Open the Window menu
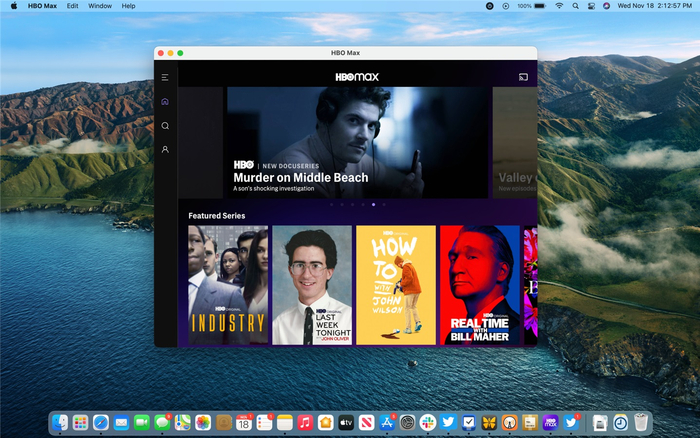 [x=100, y=6]
